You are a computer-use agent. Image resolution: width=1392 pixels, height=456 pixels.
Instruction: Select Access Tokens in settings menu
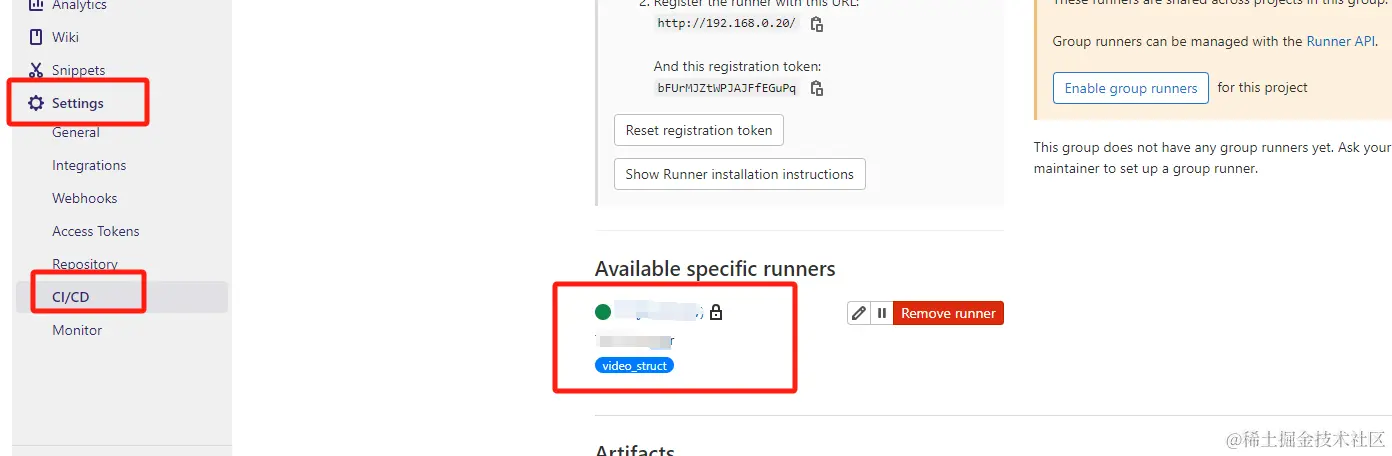(x=96, y=231)
